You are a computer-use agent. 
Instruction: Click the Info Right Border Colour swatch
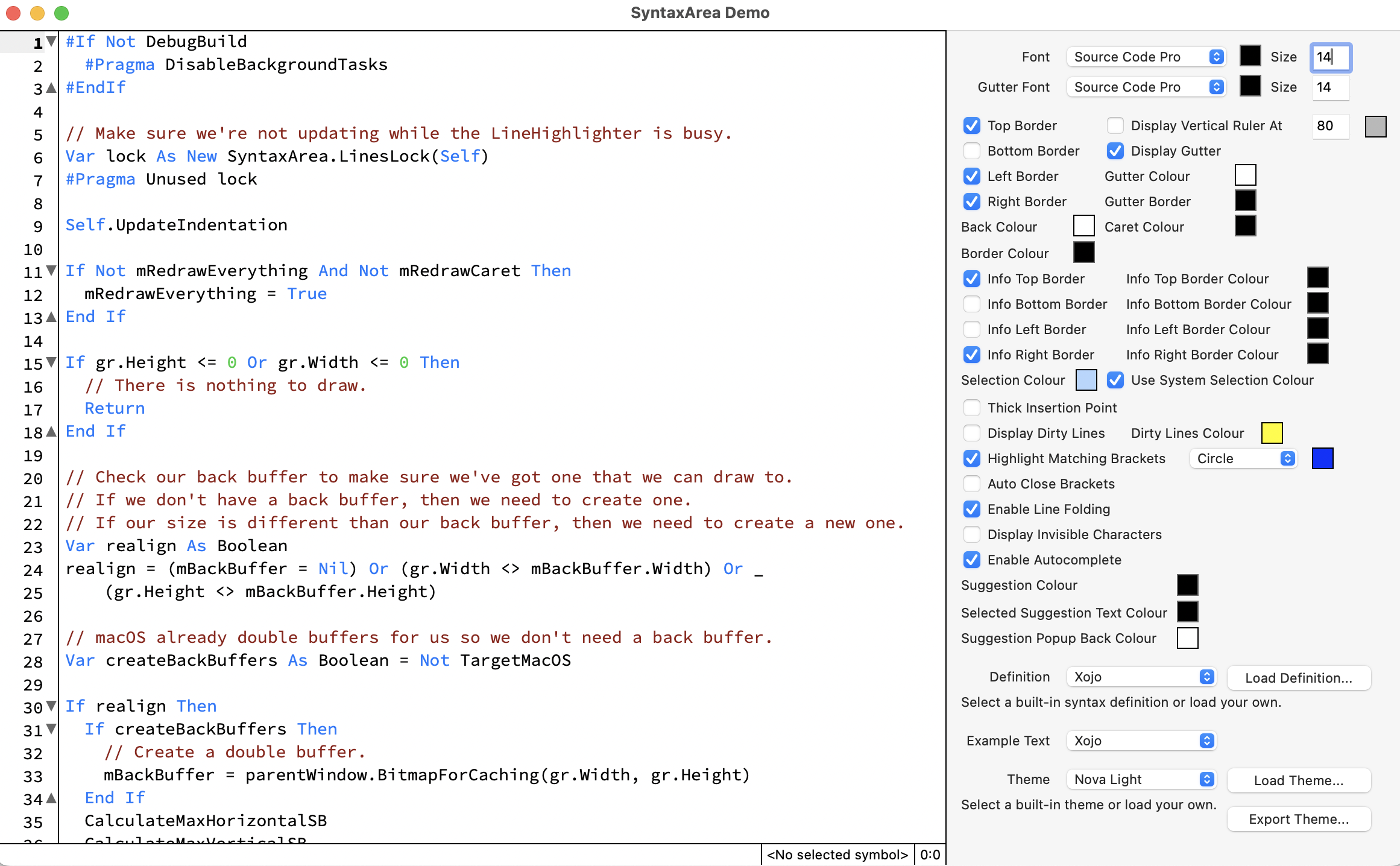point(1317,353)
